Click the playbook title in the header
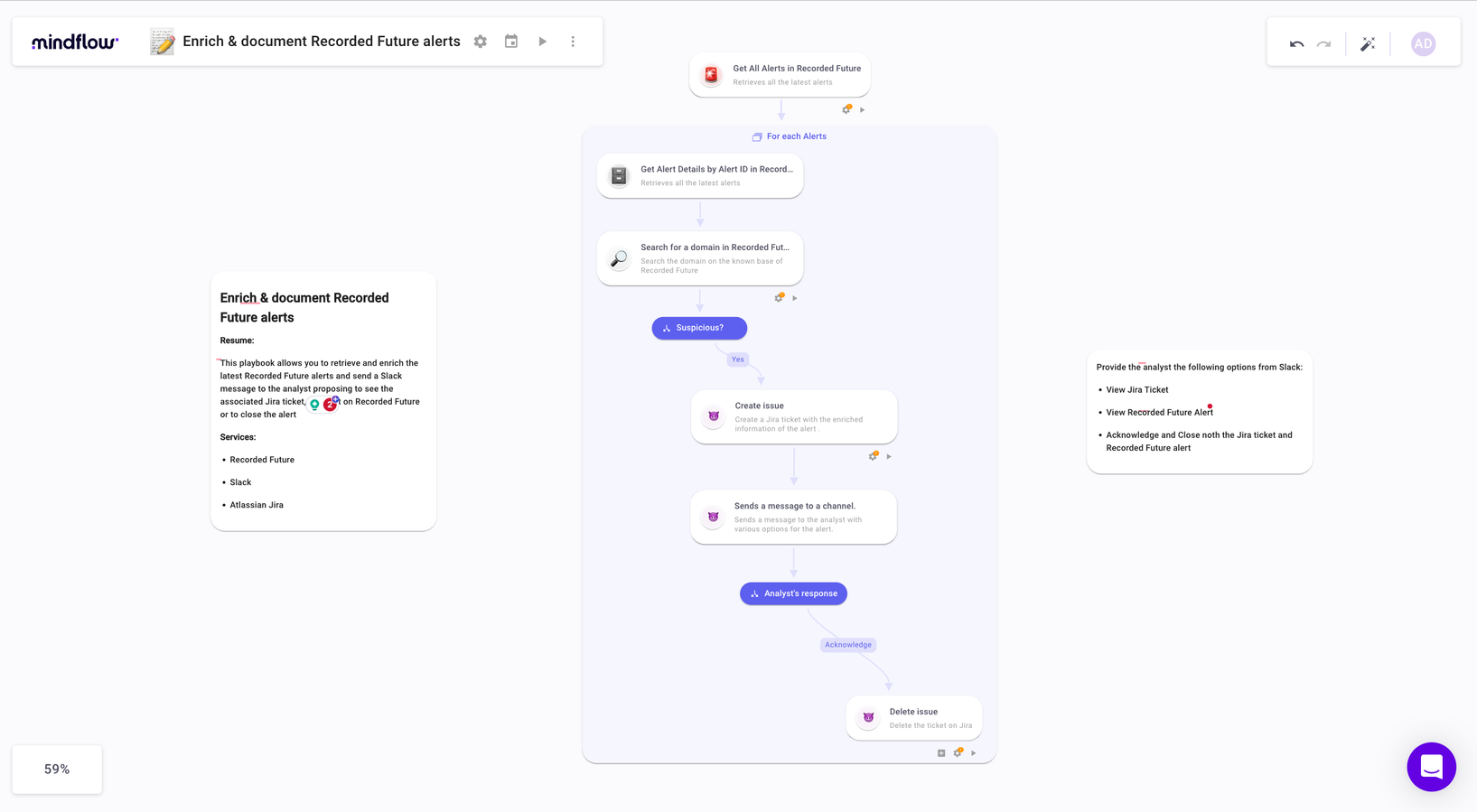Screen dimensions: 1477x812 tap(322, 42)
